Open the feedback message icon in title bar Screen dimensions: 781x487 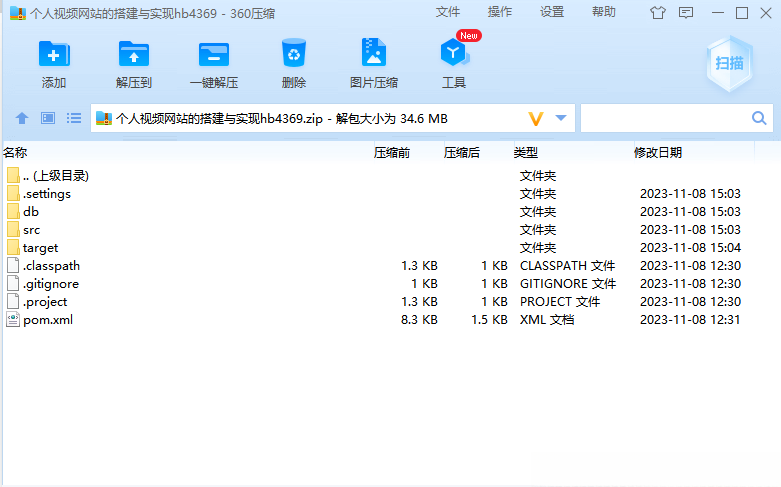click(686, 13)
